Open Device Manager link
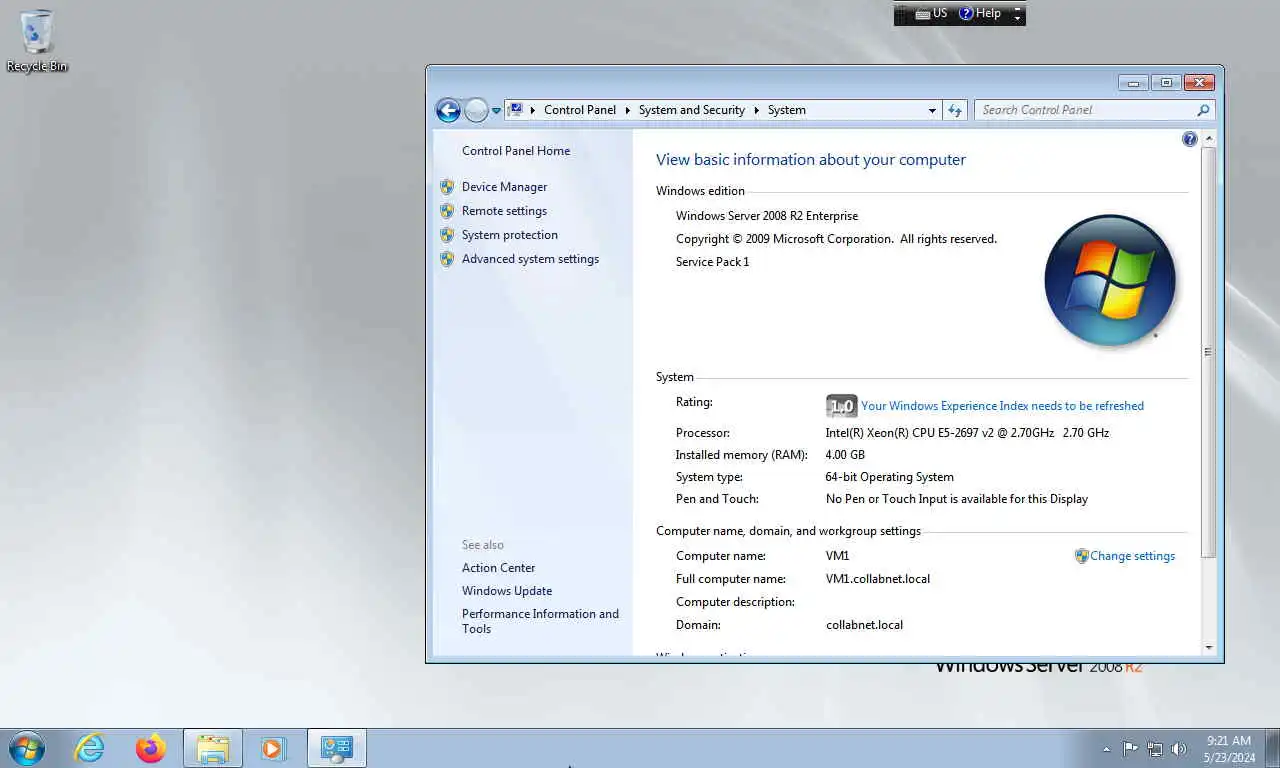 pyautogui.click(x=504, y=187)
